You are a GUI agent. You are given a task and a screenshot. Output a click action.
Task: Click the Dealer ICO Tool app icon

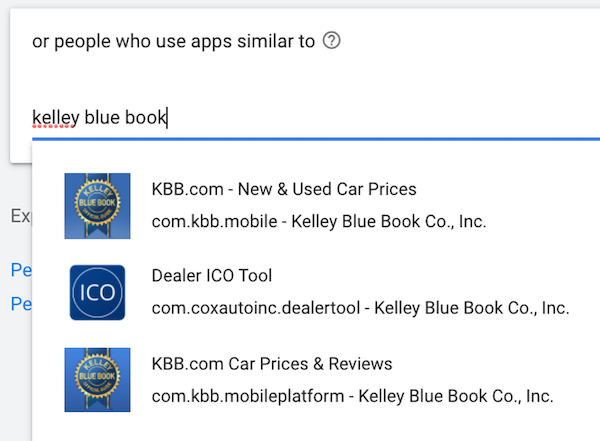coord(97,292)
